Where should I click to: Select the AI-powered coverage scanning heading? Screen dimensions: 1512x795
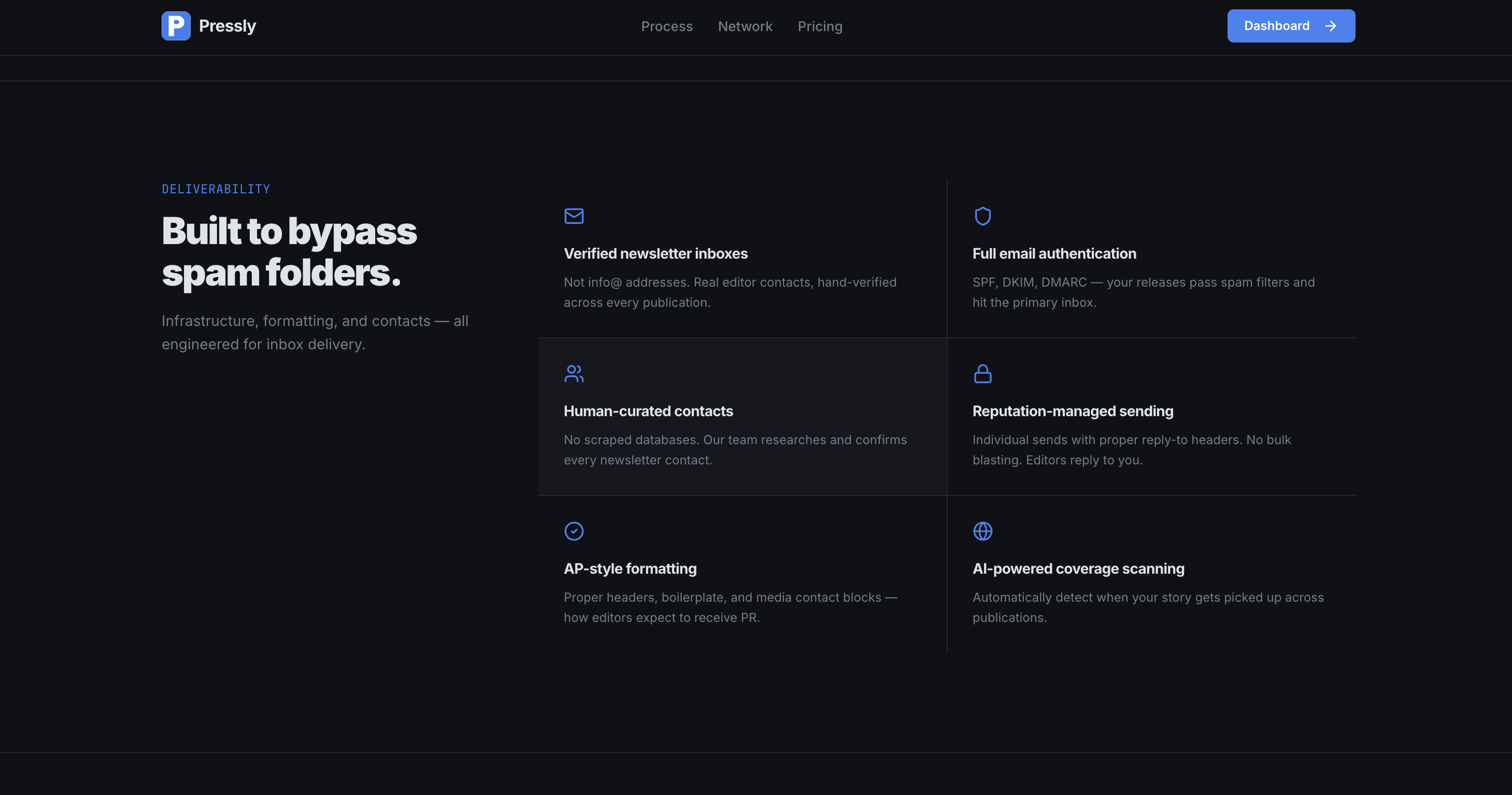pyautogui.click(x=1078, y=568)
